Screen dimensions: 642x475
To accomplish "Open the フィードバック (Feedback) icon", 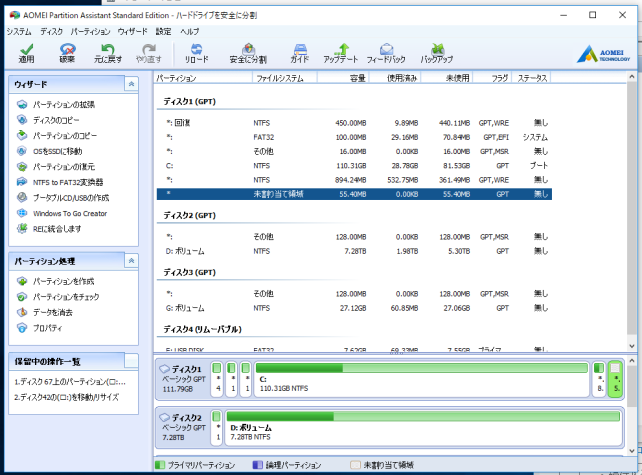I will (x=386, y=50).
